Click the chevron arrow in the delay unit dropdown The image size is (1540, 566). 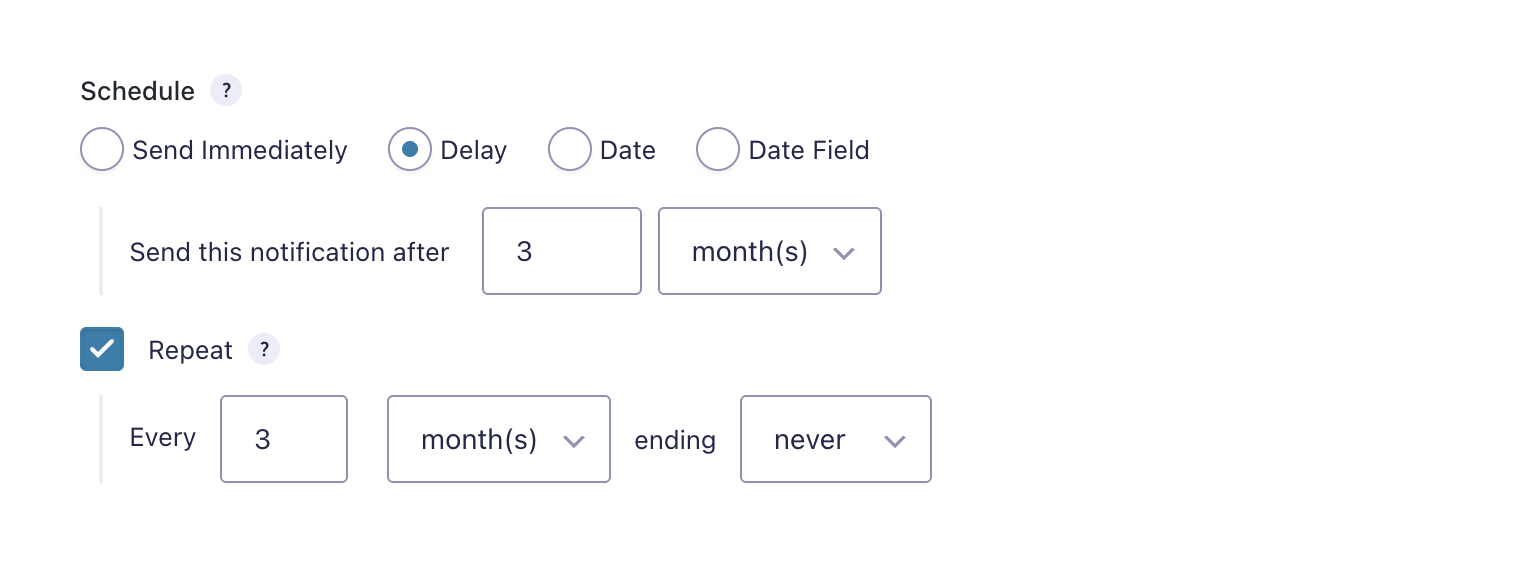tap(843, 253)
